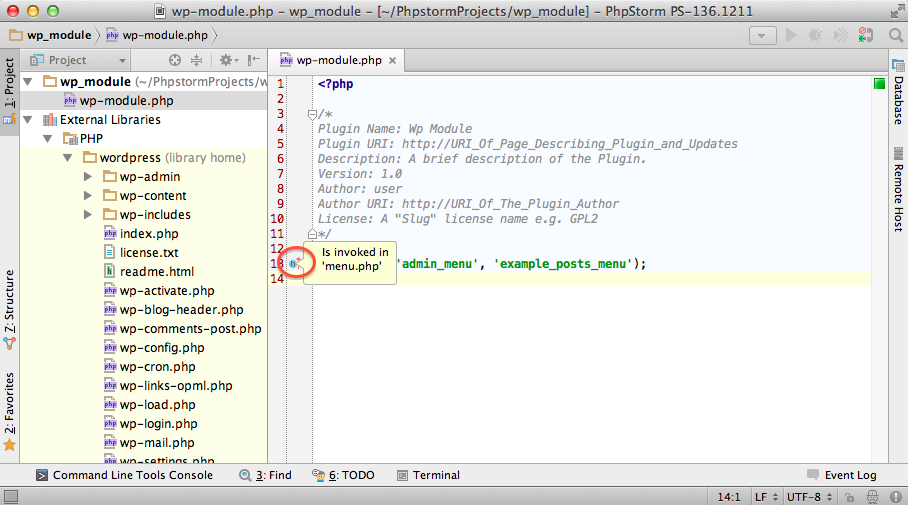Viewport: 908px width, 505px height.
Task: Click tool window quick access icon in status bar
Action: click(x=11, y=496)
